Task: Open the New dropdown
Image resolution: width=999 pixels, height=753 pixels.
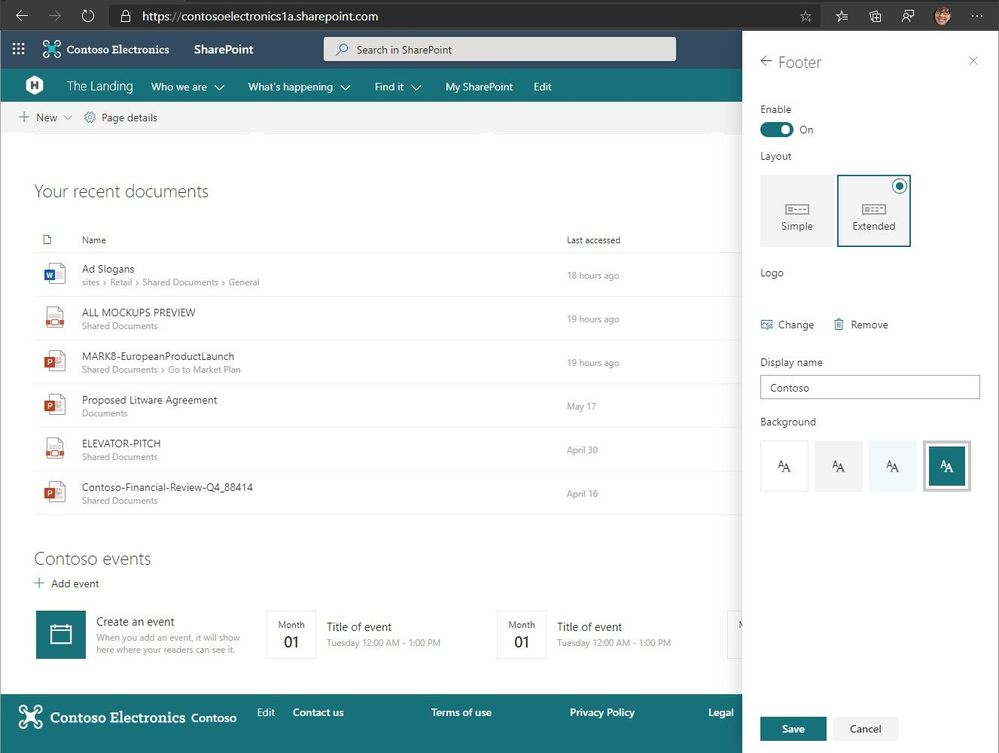Action: pyautogui.click(x=45, y=117)
